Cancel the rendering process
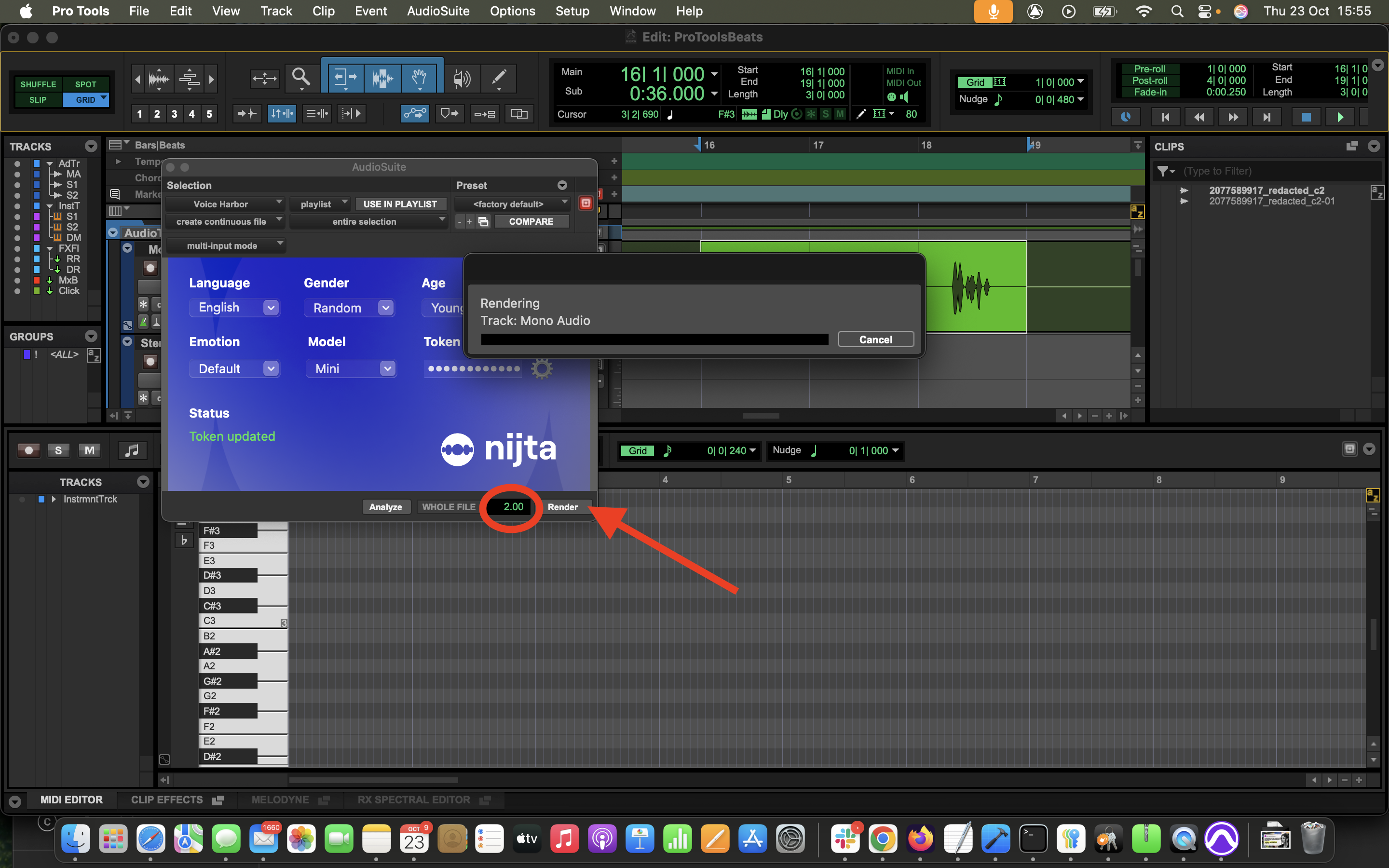This screenshot has height=868, width=1389. click(875, 339)
